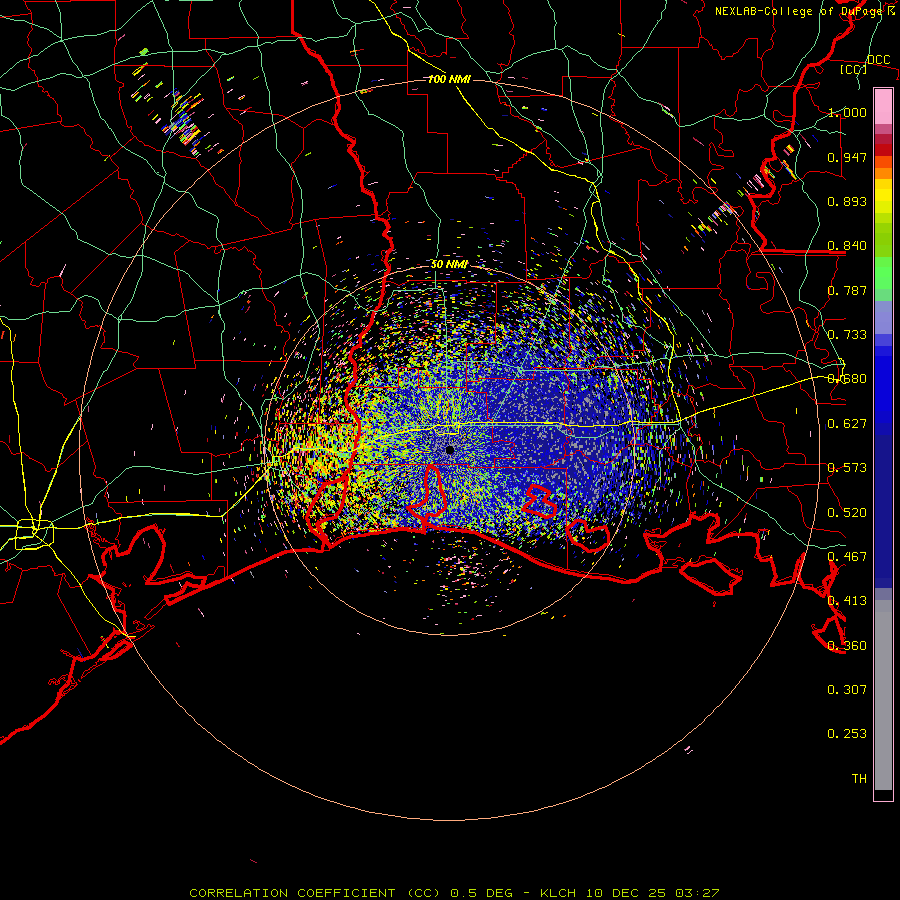
Task: Click the TH threshold label on the scale
Action: (859, 779)
